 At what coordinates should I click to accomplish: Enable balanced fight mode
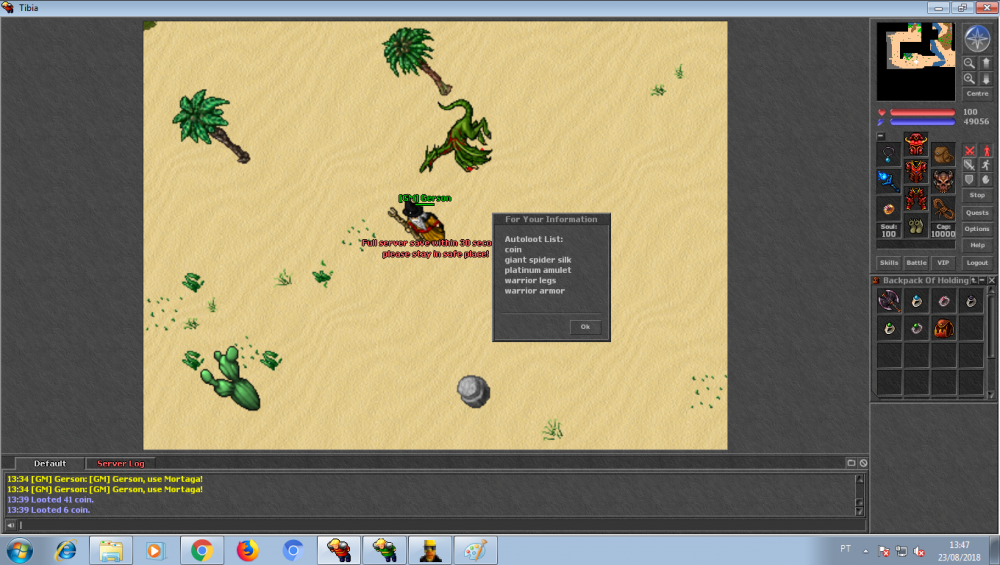point(970,165)
